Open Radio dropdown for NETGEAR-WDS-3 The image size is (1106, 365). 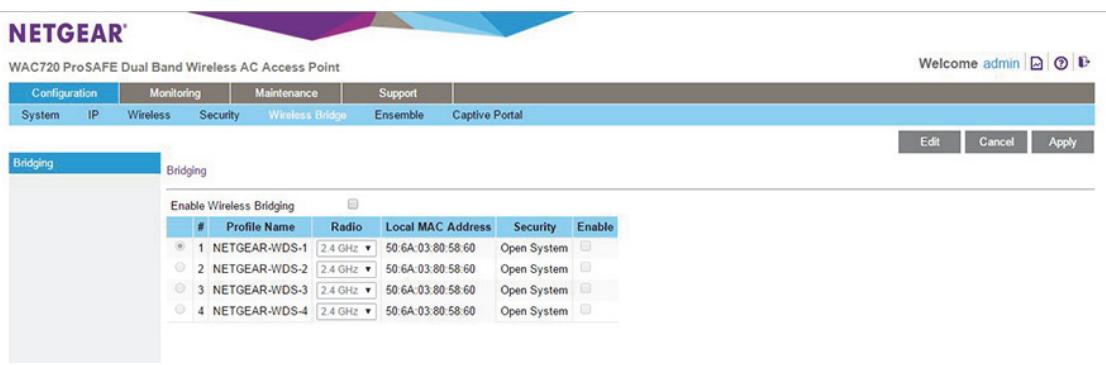pyautogui.click(x=346, y=290)
